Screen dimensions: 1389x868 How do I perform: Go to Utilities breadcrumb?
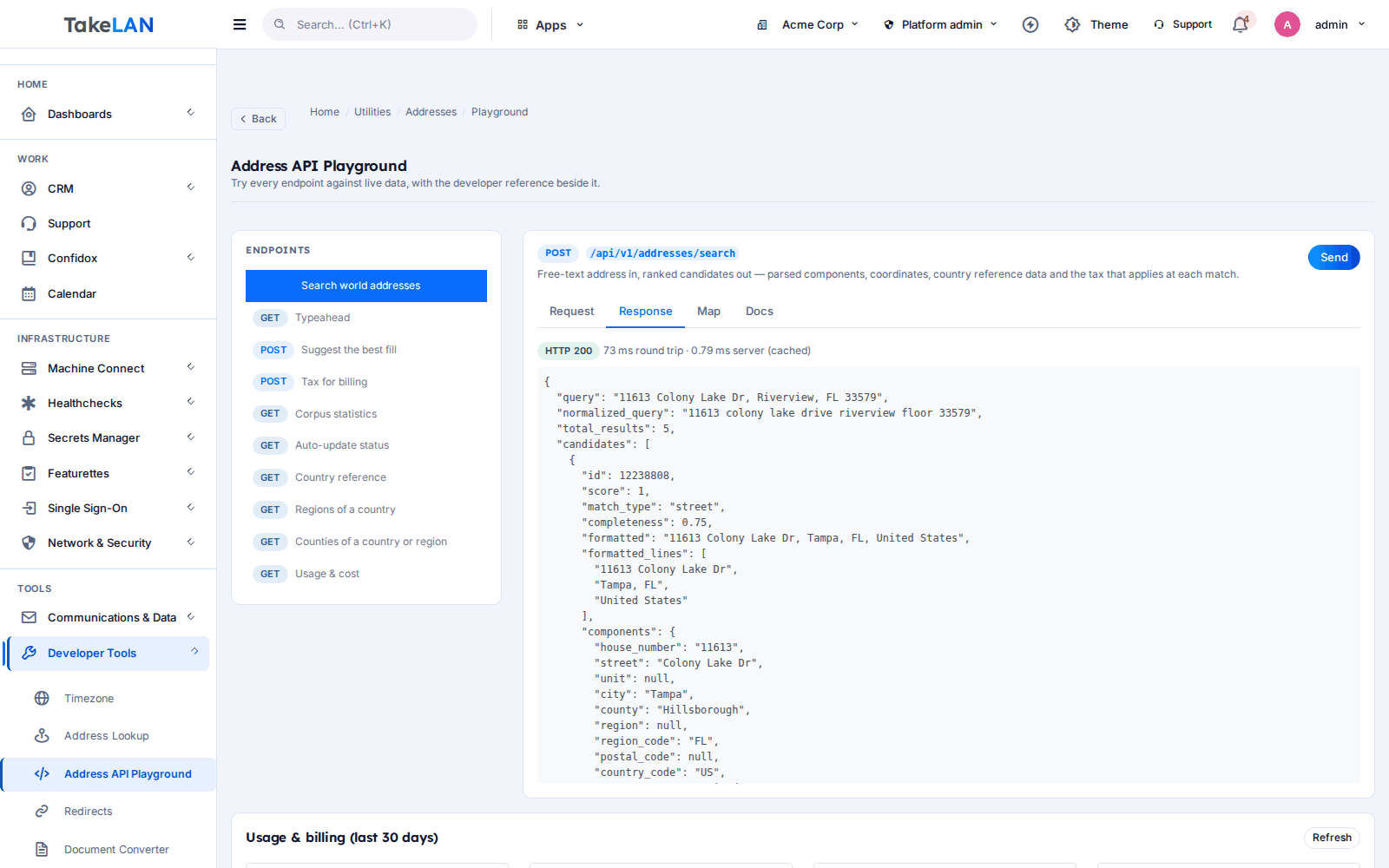(x=372, y=112)
